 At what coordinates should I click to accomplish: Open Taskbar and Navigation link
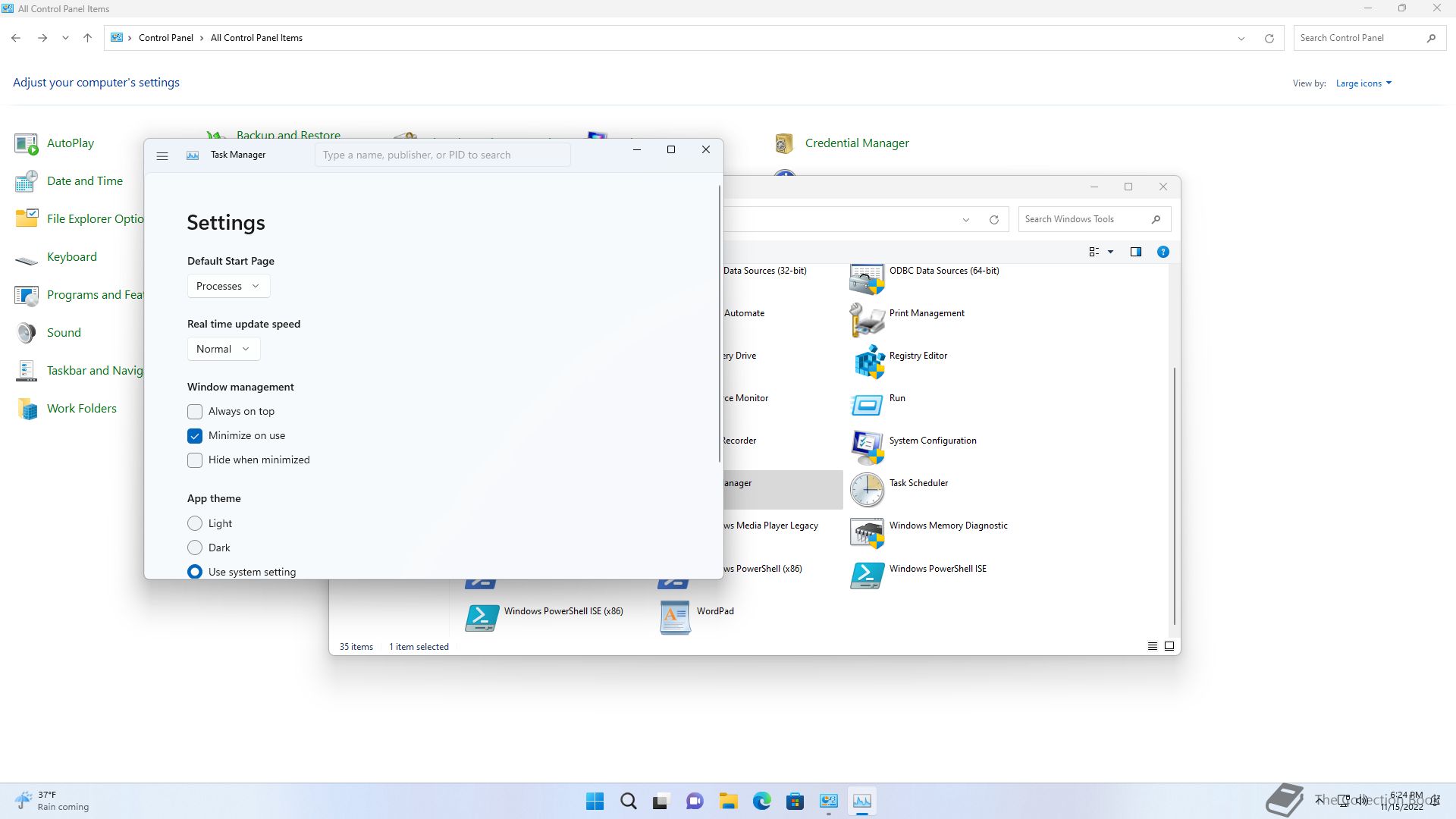pyautogui.click(x=95, y=370)
